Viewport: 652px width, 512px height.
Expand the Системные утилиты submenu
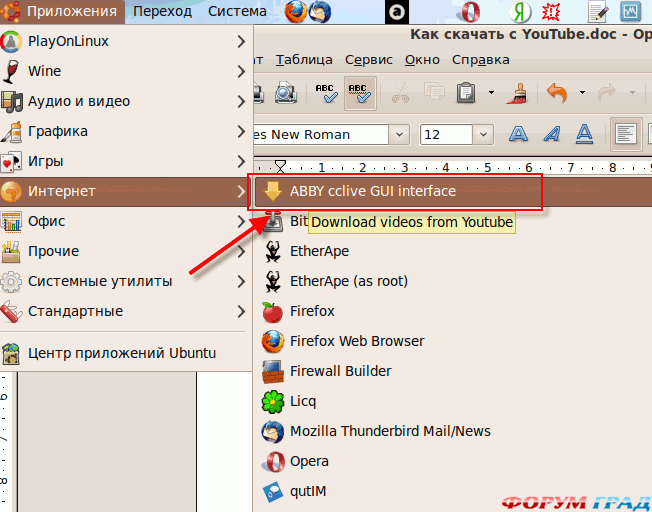pos(125,281)
